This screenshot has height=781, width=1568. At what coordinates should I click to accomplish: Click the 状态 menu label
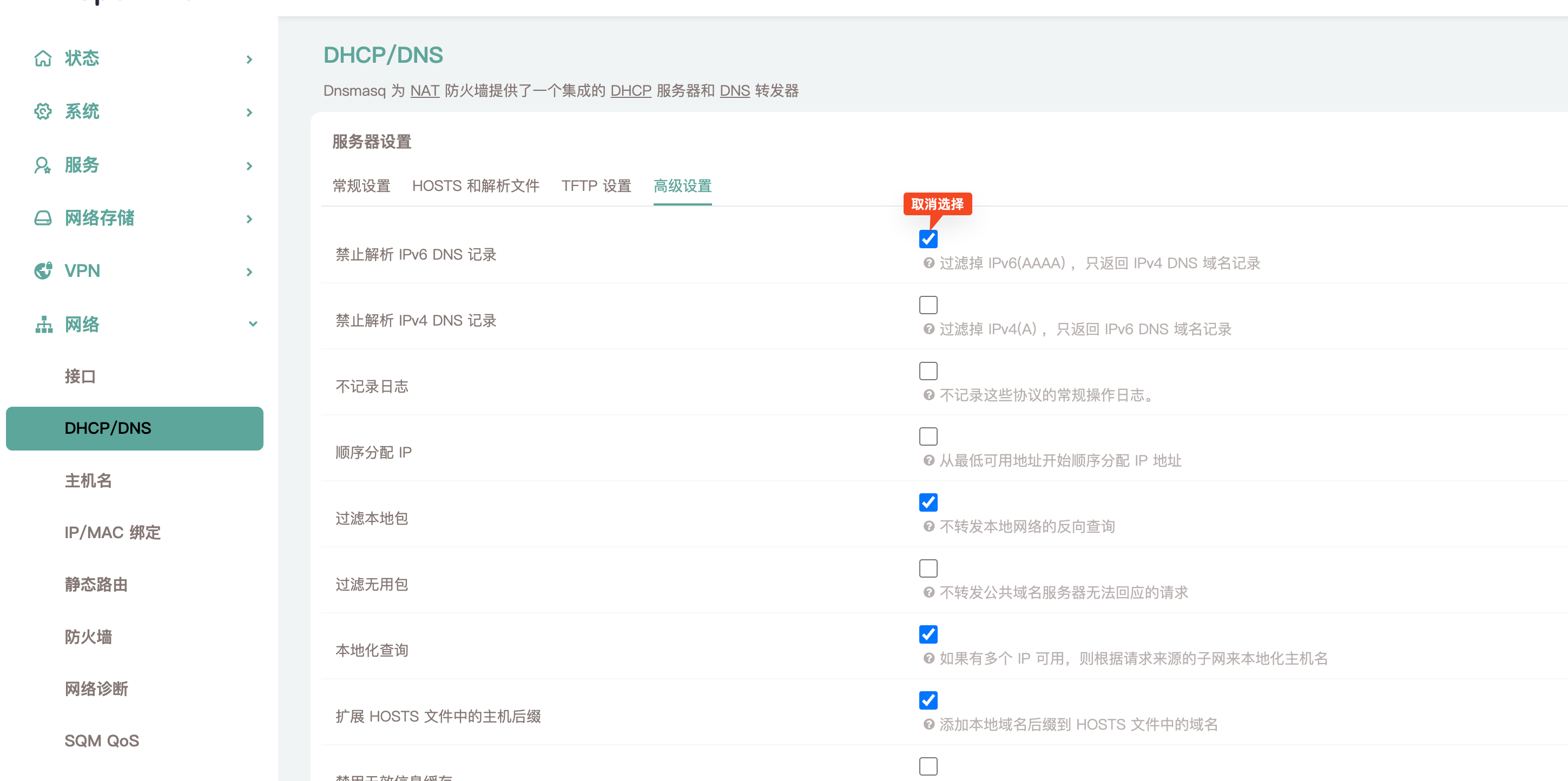pyautogui.click(x=82, y=58)
